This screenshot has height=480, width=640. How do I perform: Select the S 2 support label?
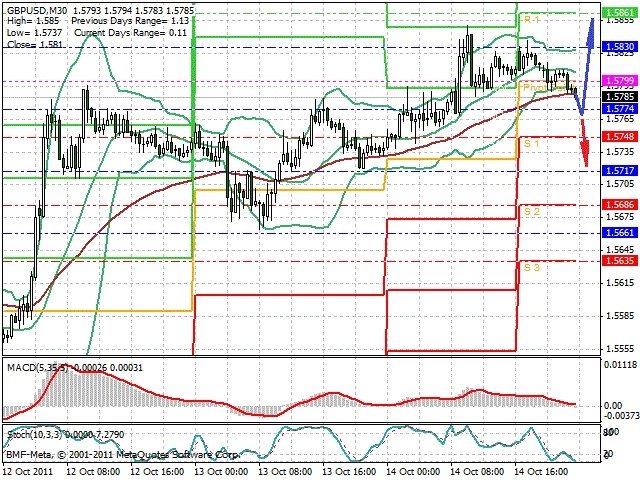click(531, 211)
